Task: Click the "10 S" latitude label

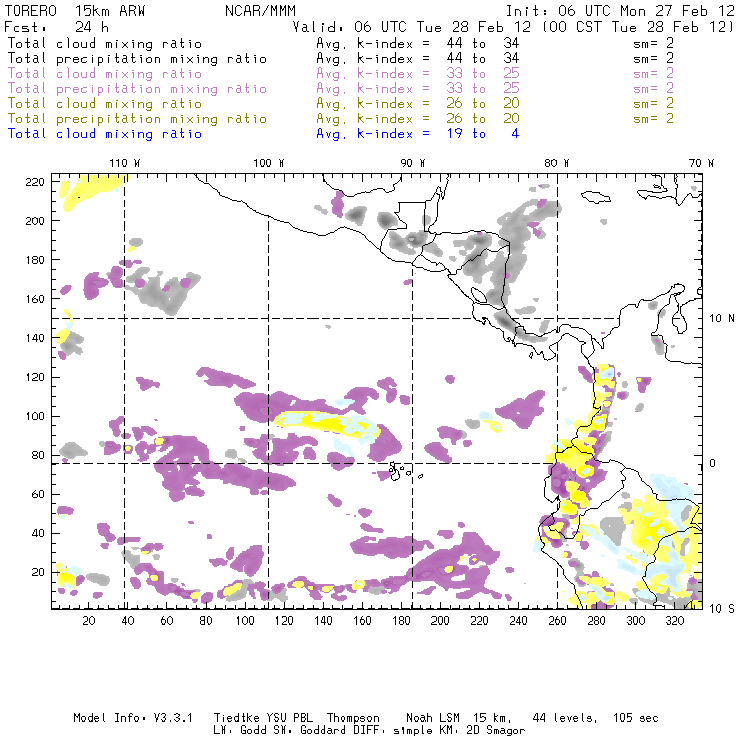Action: click(x=722, y=609)
